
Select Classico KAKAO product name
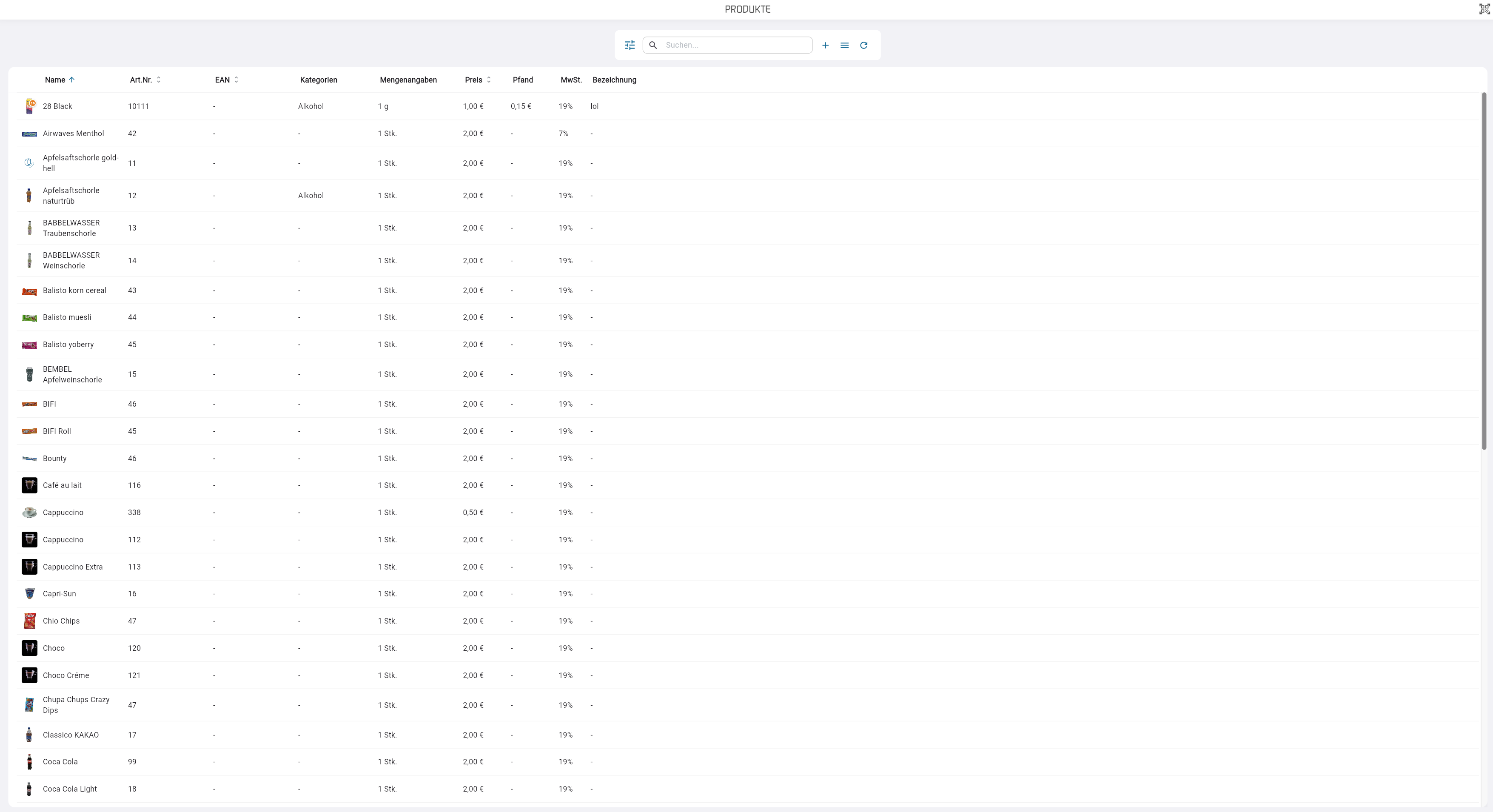(71, 735)
